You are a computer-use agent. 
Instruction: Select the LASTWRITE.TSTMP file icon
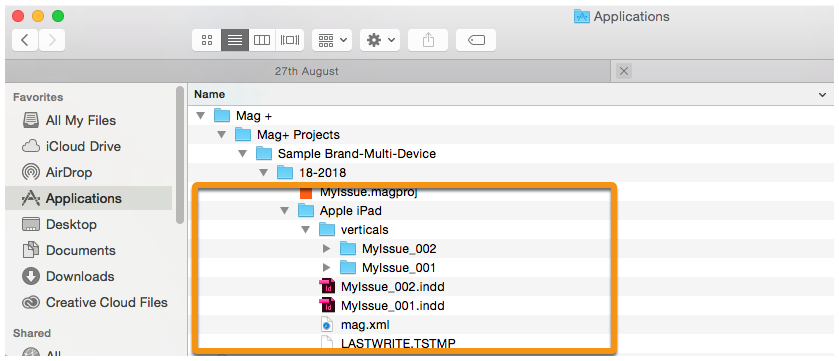pos(327,343)
